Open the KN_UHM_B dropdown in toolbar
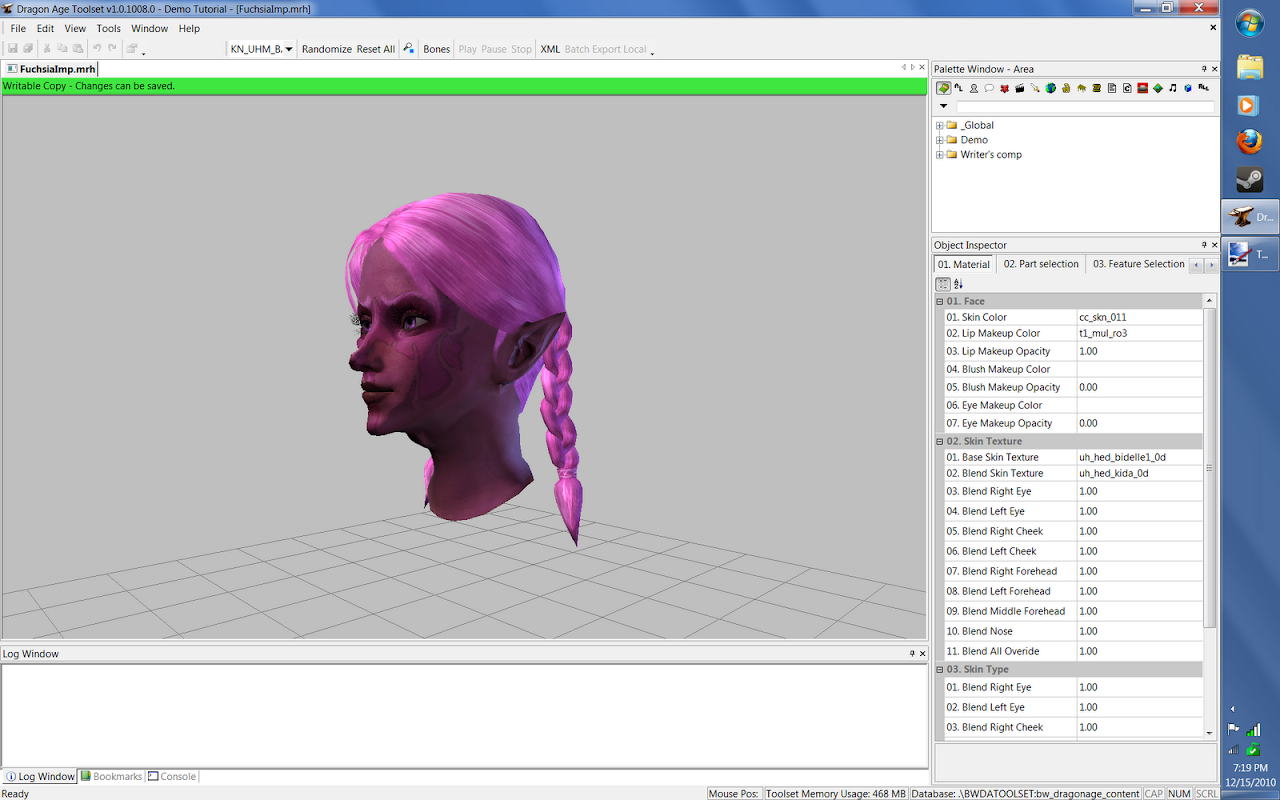This screenshot has width=1280, height=800. [x=288, y=49]
